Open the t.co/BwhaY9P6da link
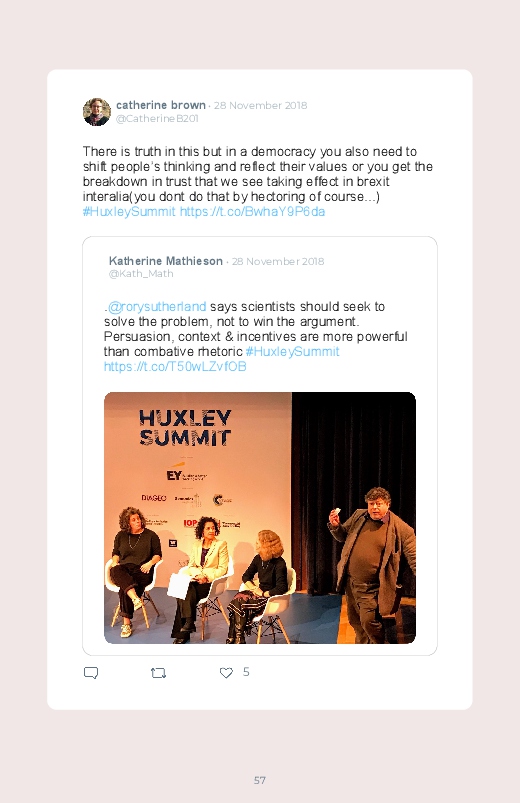 point(252,212)
